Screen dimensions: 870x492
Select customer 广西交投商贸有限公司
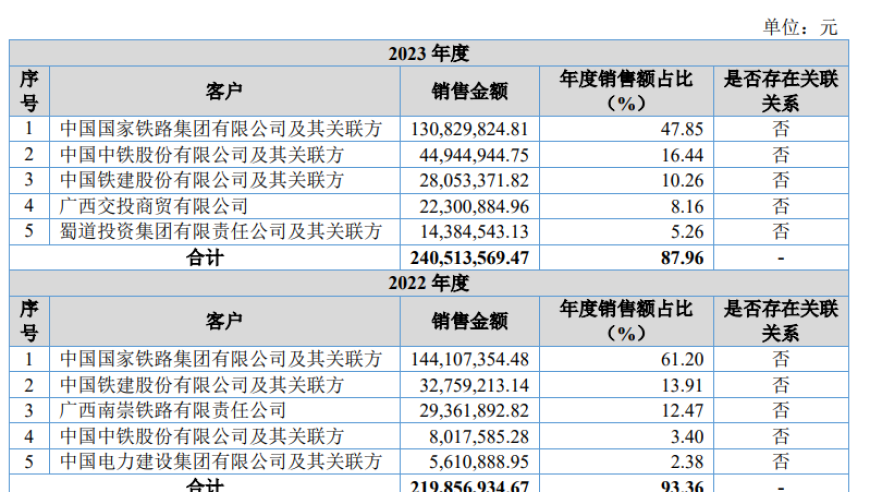[154, 206]
